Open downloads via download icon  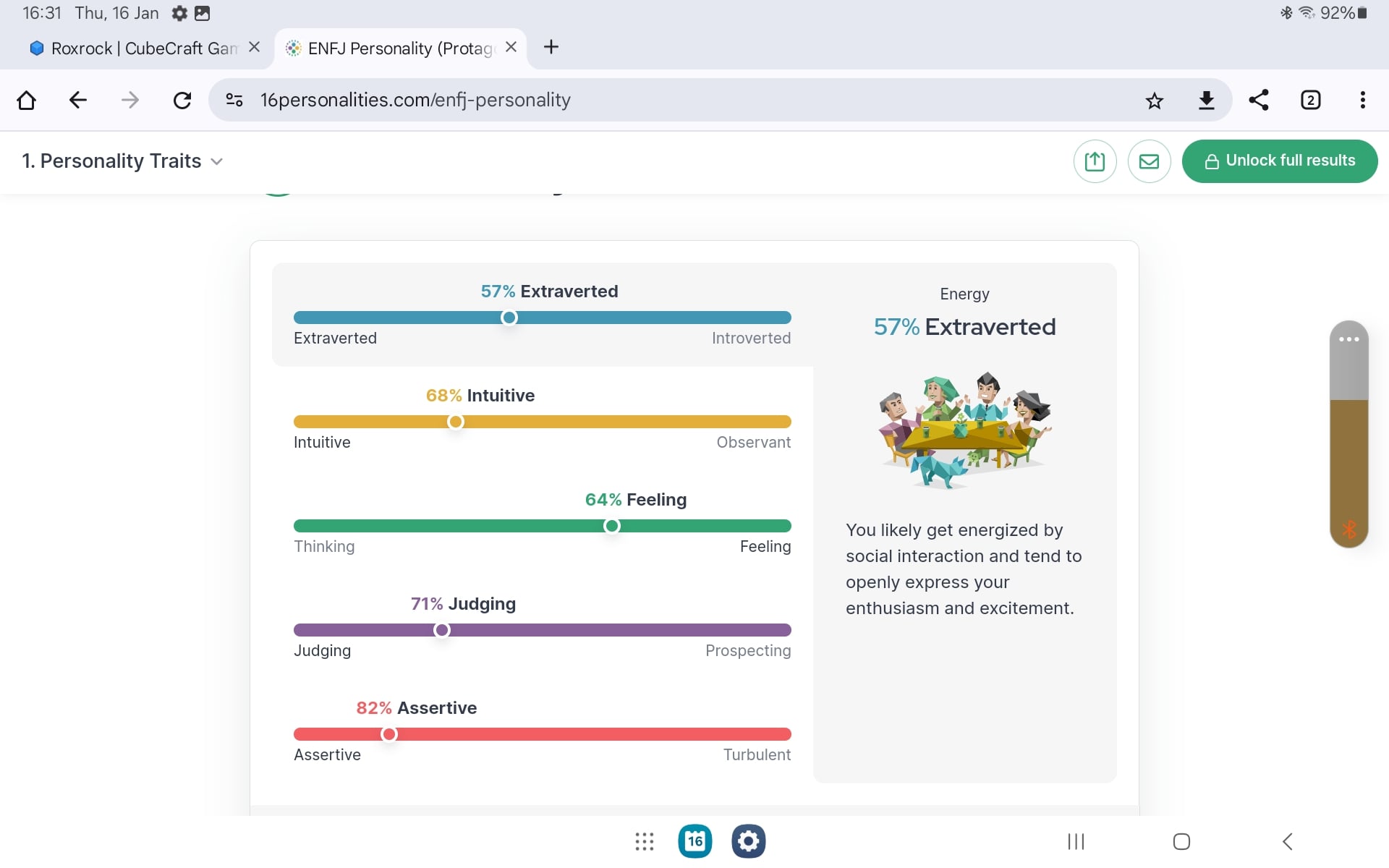tap(1207, 100)
